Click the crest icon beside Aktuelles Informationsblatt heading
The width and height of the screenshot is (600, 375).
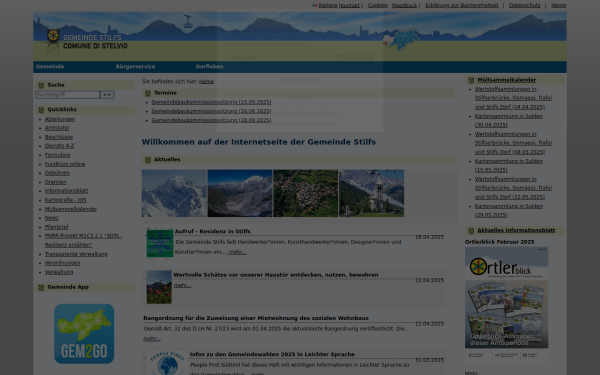coord(471,230)
